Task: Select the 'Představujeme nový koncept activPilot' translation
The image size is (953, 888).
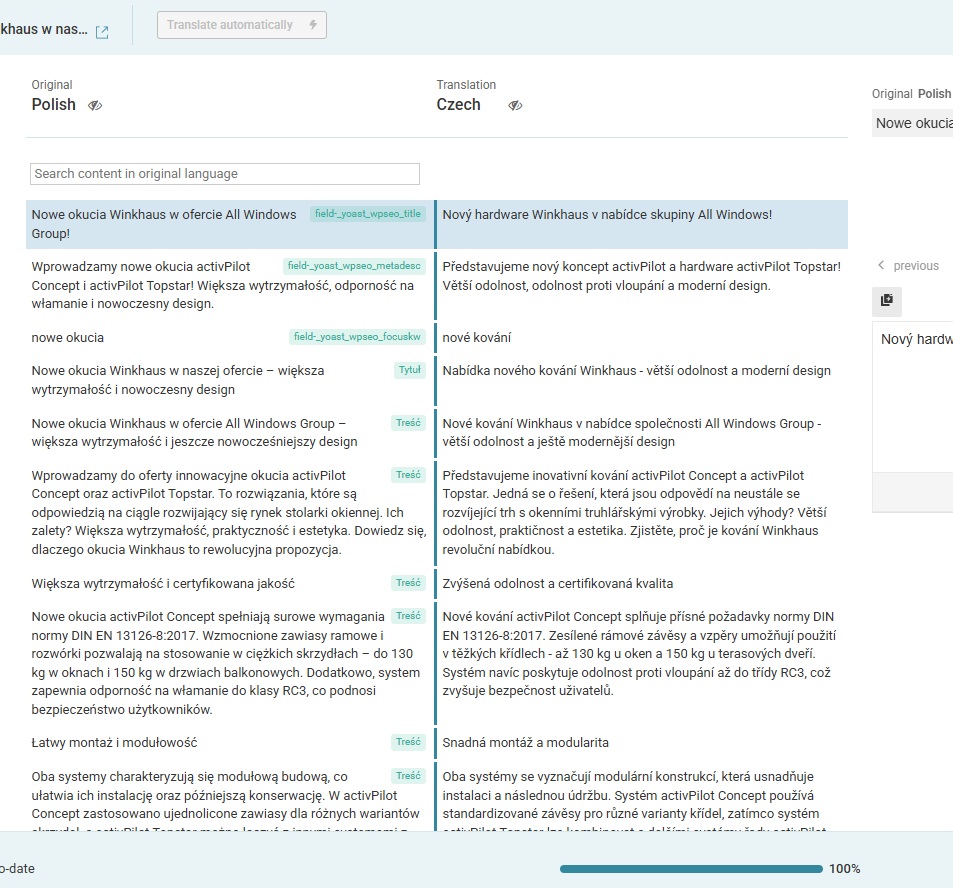Action: 641,276
